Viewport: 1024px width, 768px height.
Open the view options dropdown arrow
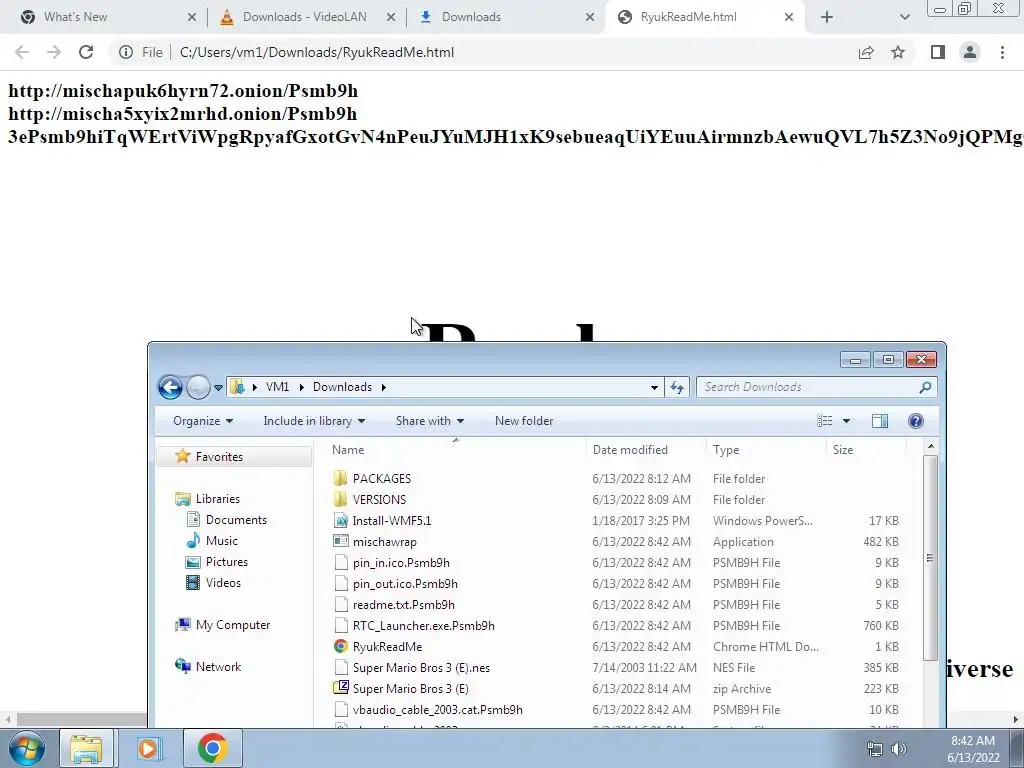coord(846,421)
